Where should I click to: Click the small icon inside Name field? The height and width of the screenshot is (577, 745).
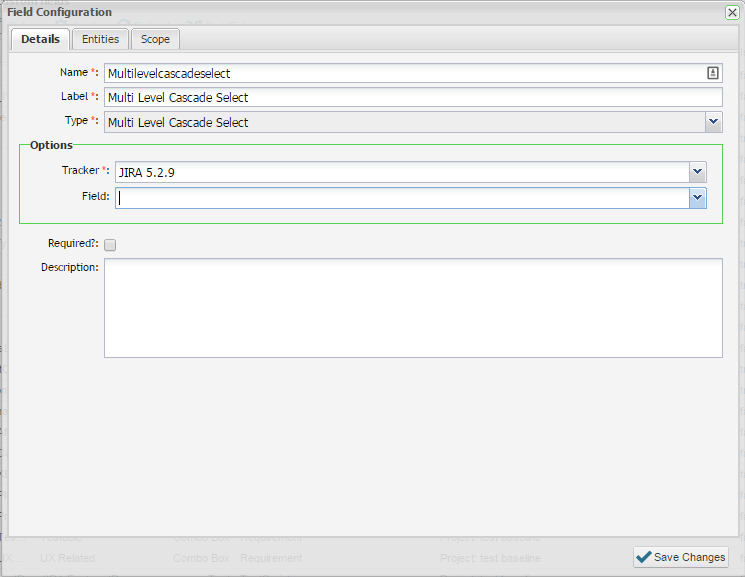713,73
